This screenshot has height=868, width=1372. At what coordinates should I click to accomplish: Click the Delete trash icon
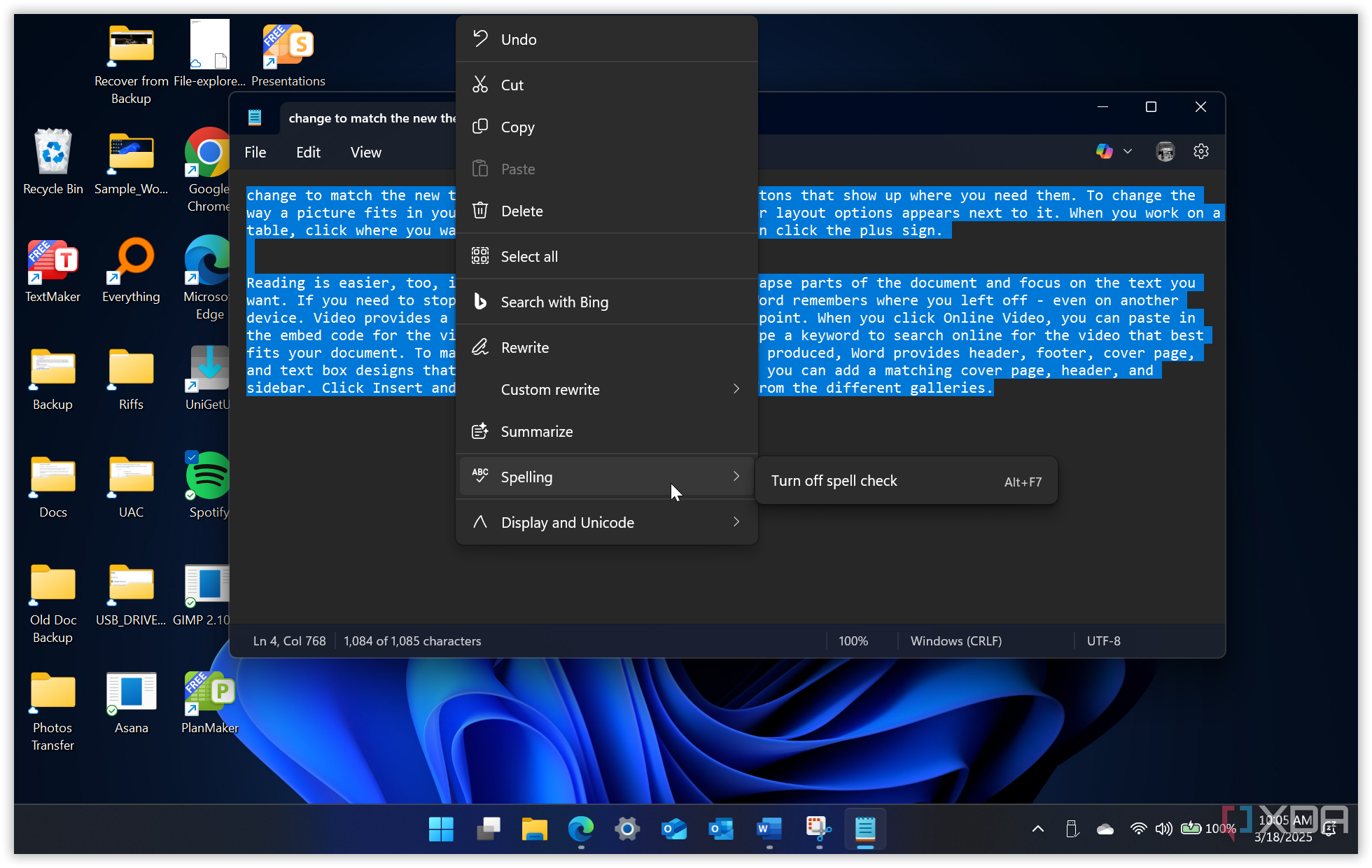point(480,210)
